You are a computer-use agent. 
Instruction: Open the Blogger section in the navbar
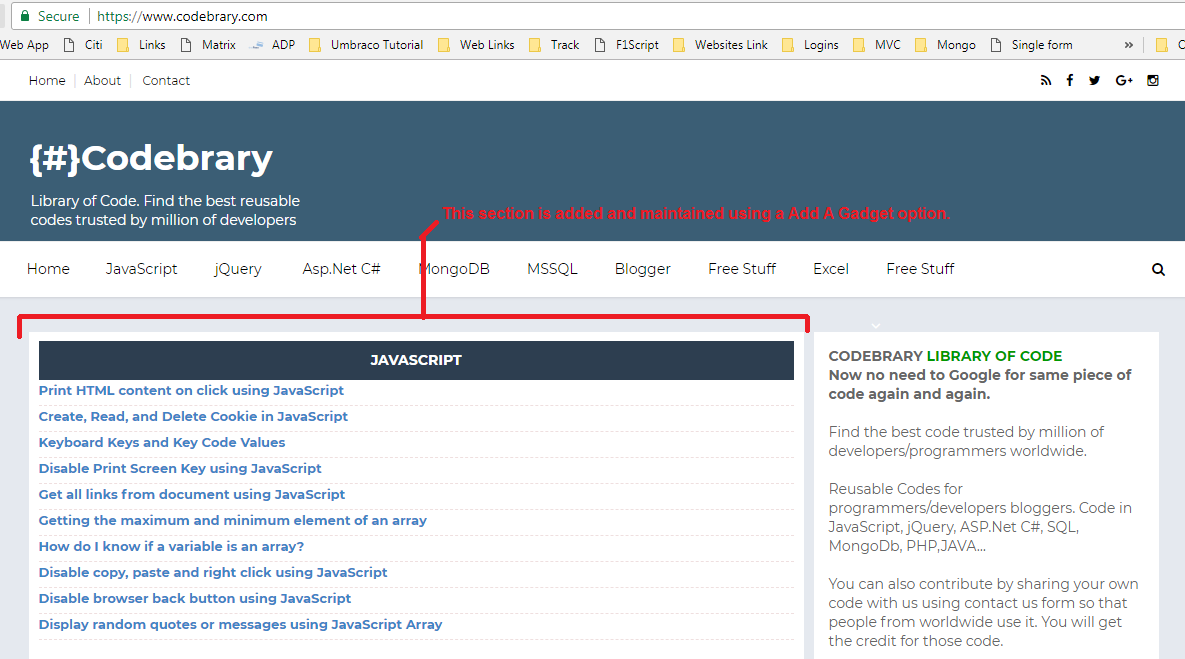pos(643,269)
